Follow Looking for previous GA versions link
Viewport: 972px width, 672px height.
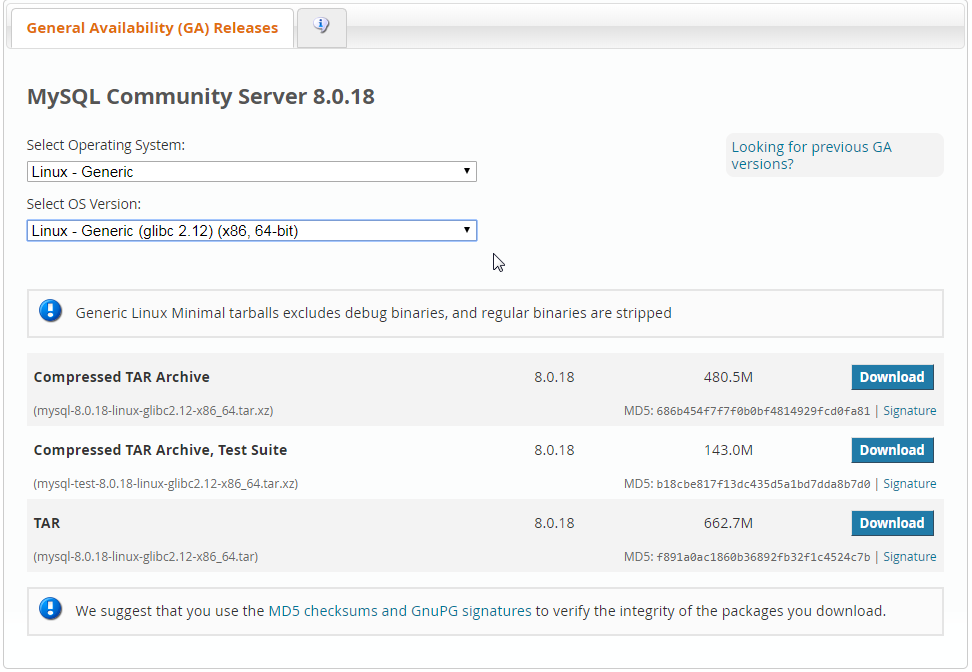(811, 155)
